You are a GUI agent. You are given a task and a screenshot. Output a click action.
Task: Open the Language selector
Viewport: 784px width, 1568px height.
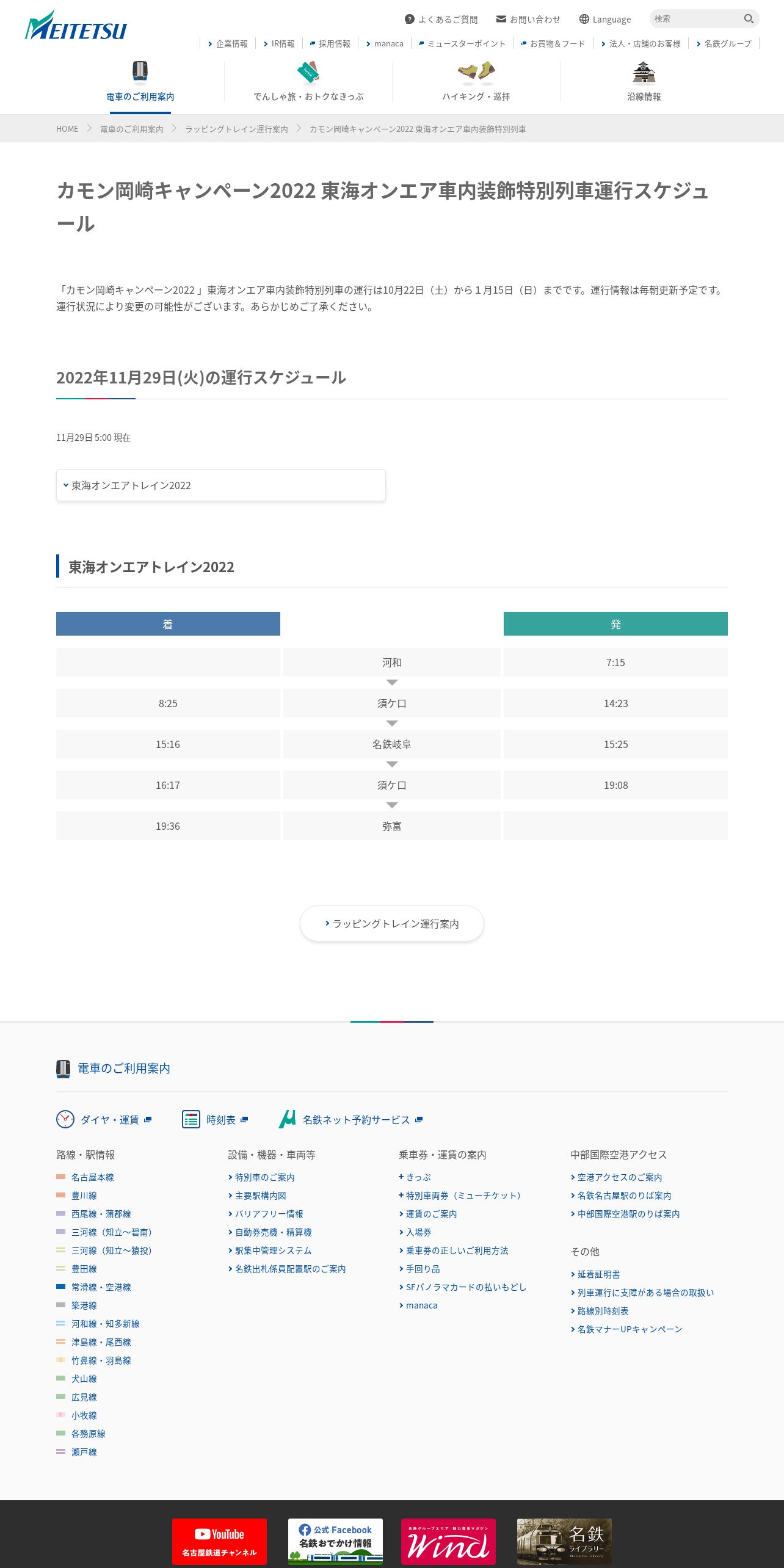605,20
